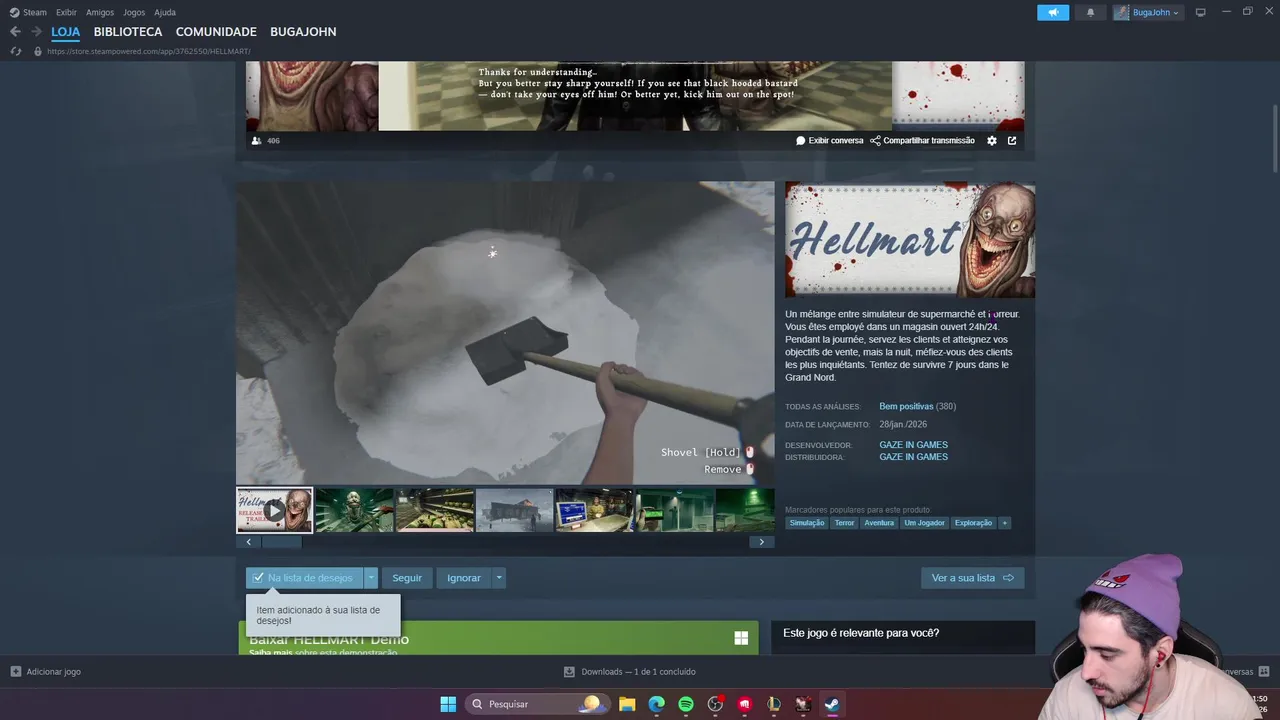Reload the store page
Screen dimensions: 1280x720
point(16,51)
